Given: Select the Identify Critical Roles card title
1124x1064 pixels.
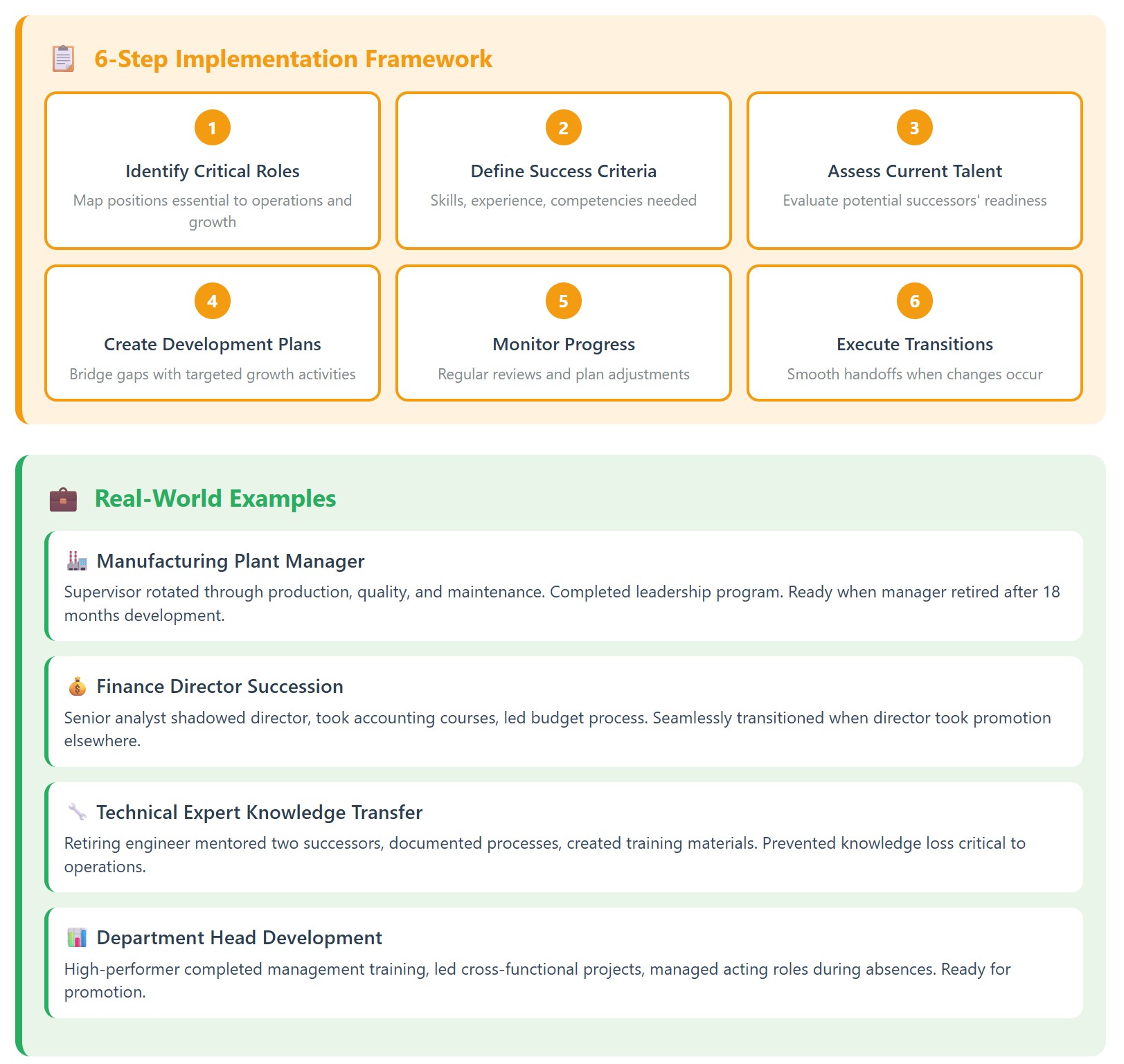Looking at the screenshot, I should pyautogui.click(x=213, y=171).
